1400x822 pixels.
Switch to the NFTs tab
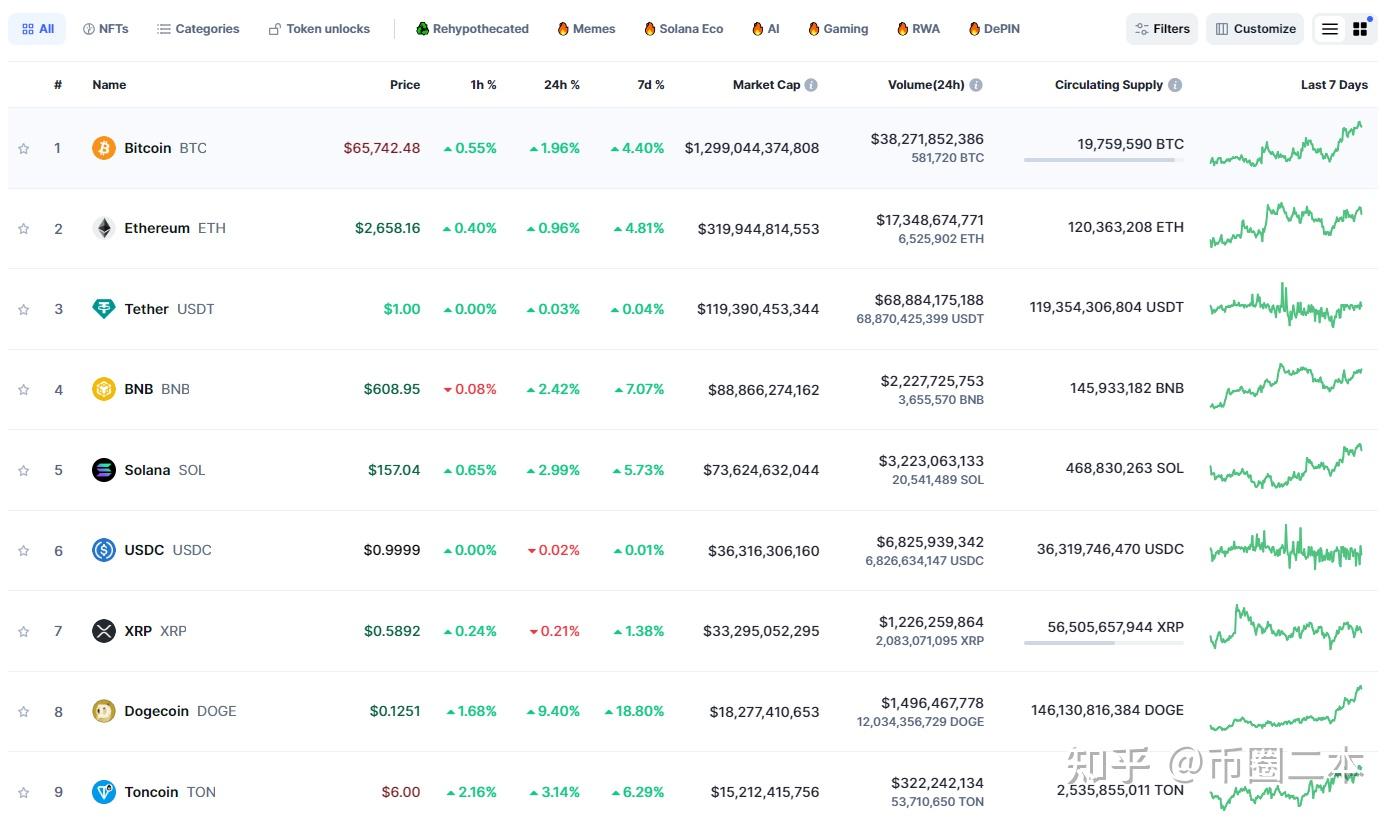point(105,29)
